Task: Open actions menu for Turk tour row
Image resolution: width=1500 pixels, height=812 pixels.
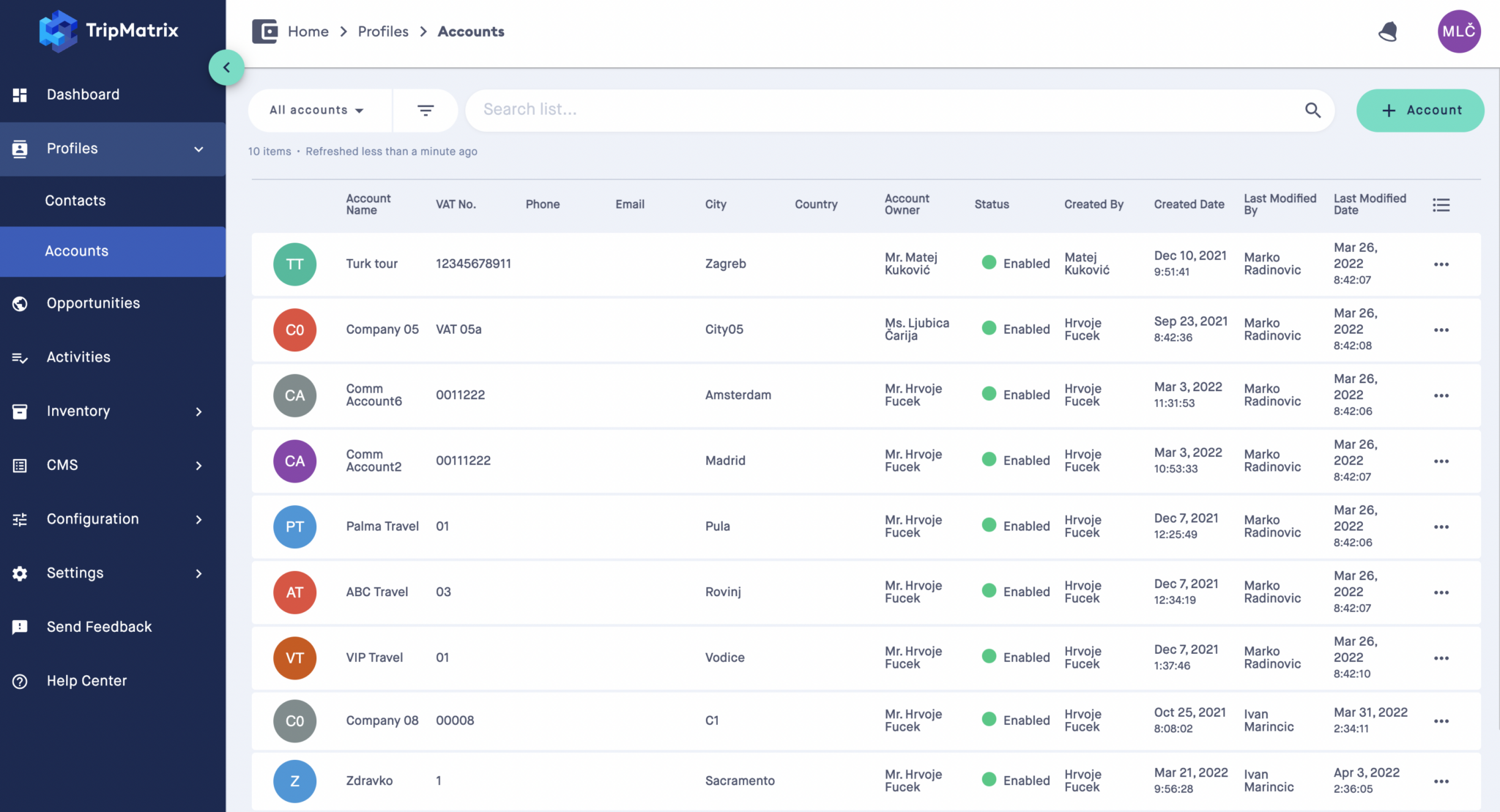Action: (1442, 264)
